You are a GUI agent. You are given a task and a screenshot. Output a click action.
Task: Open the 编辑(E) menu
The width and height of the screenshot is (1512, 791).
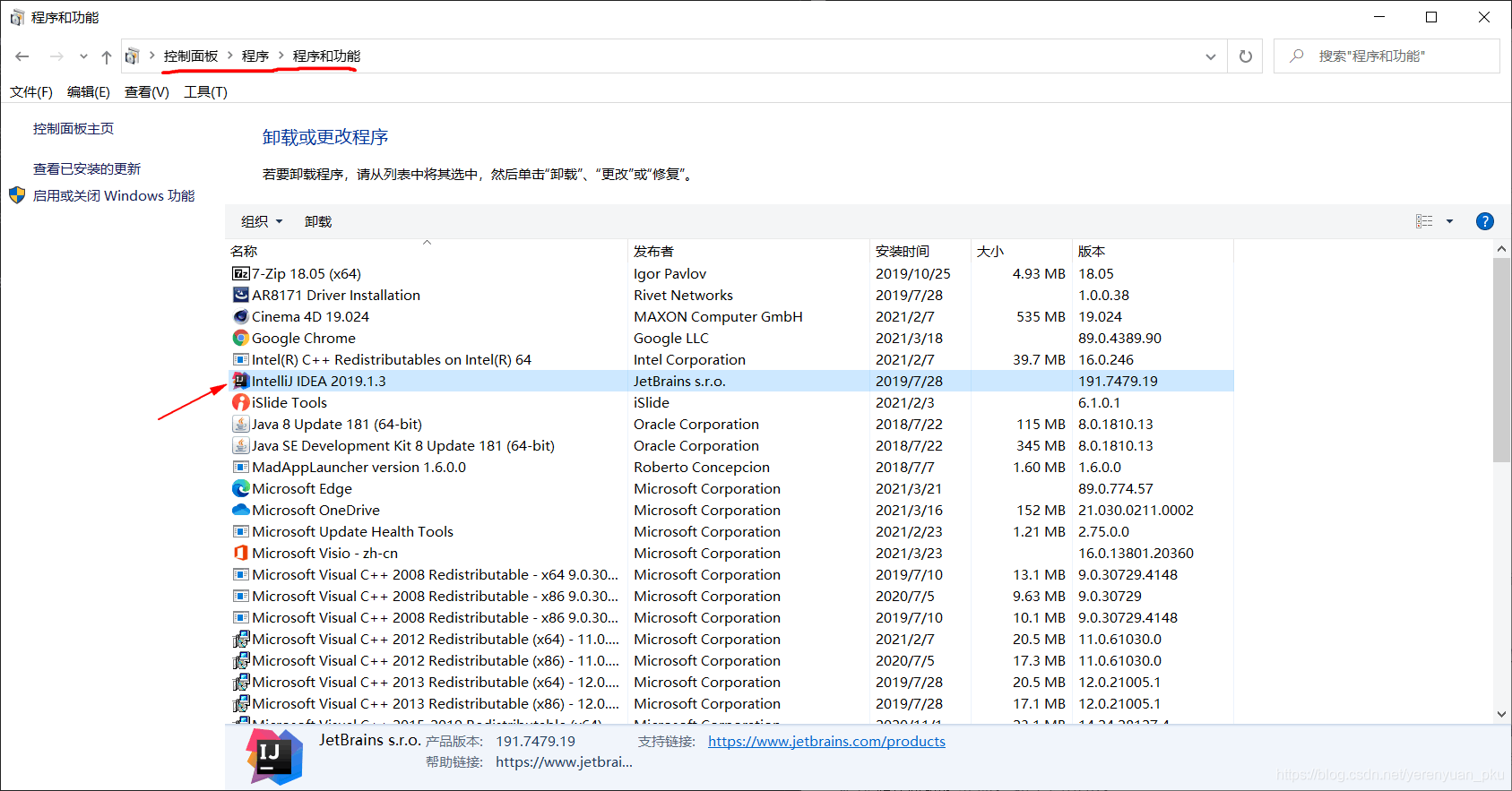[x=89, y=92]
